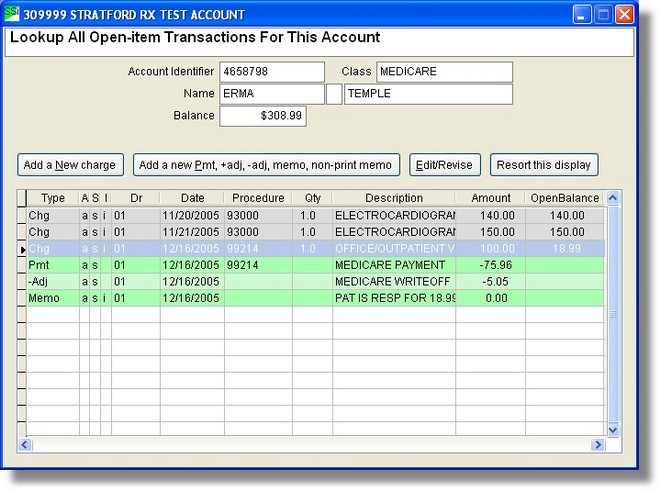This screenshot has width=661, height=492.
Task: Click into the Account Identifier field
Action: pyautogui.click(x=271, y=72)
